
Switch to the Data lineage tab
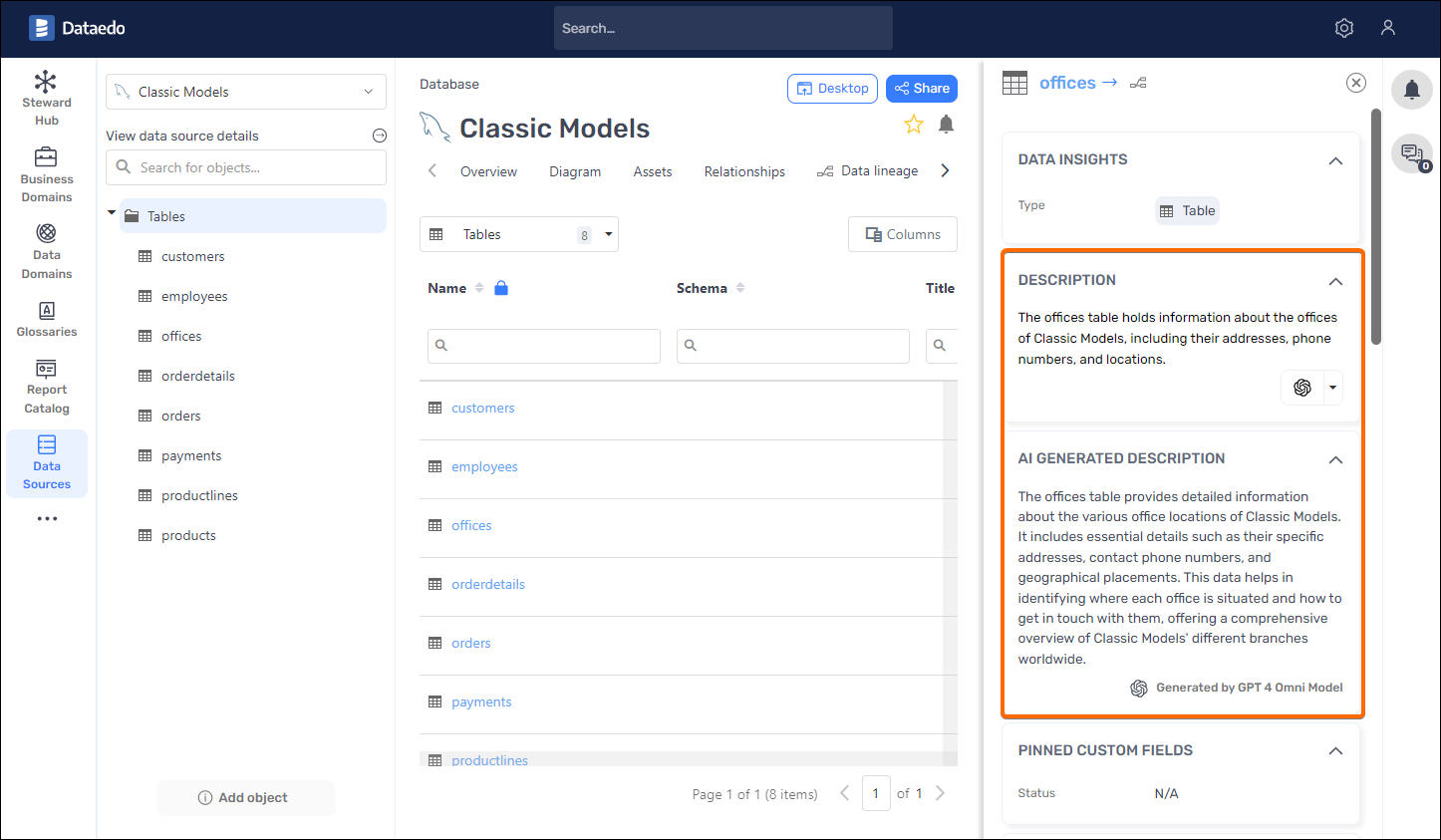868,170
